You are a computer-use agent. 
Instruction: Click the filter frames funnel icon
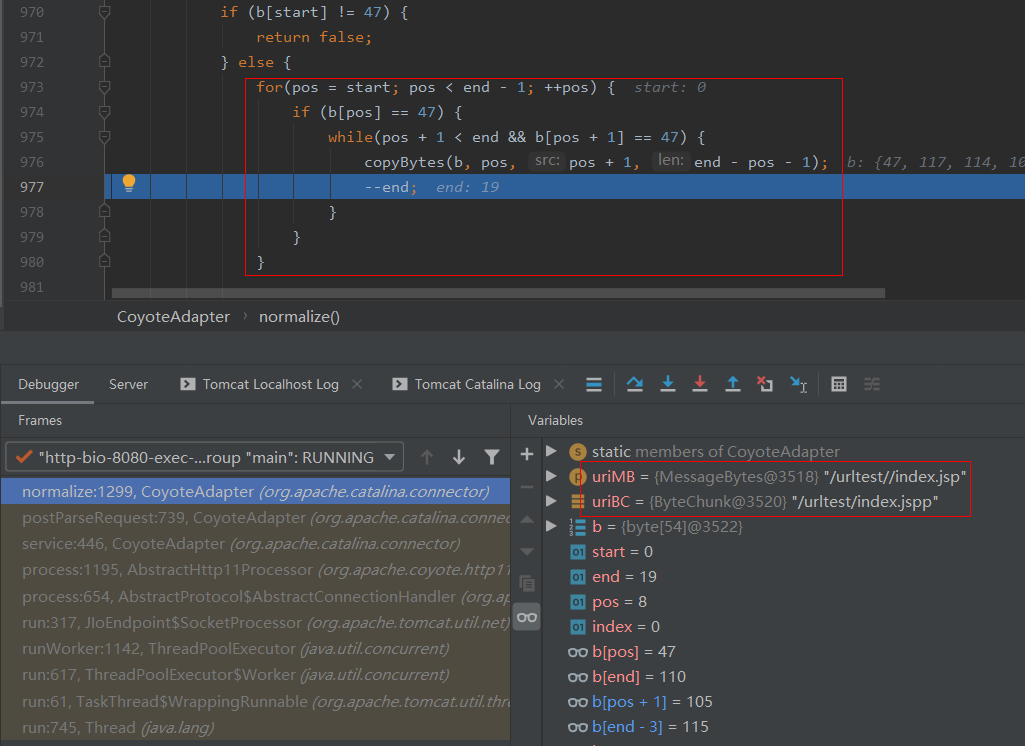(x=491, y=457)
